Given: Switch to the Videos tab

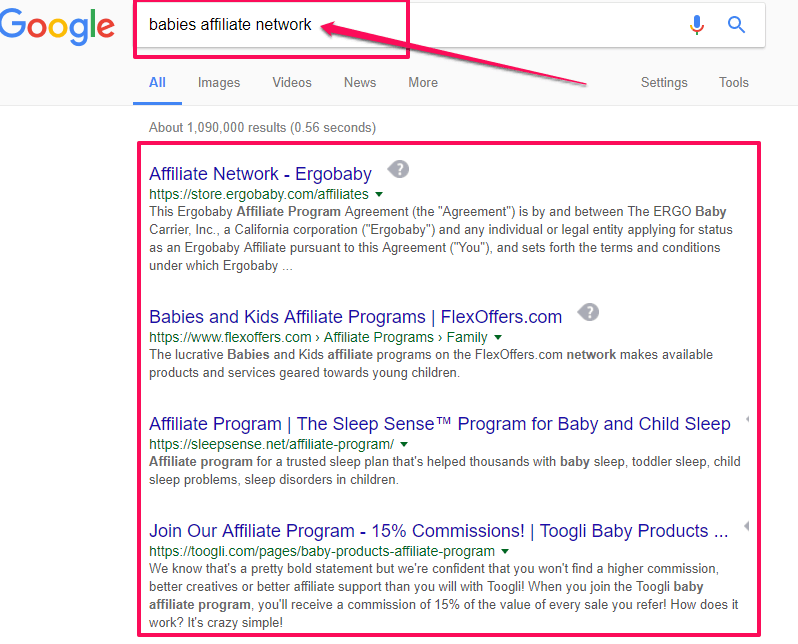Looking at the screenshot, I should (292, 82).
